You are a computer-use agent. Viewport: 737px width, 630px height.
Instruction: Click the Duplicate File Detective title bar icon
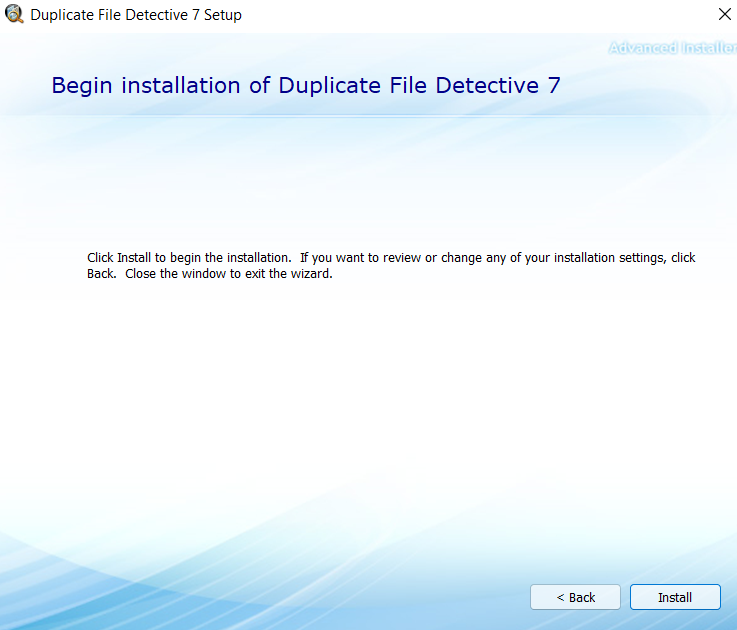point(14,14)
